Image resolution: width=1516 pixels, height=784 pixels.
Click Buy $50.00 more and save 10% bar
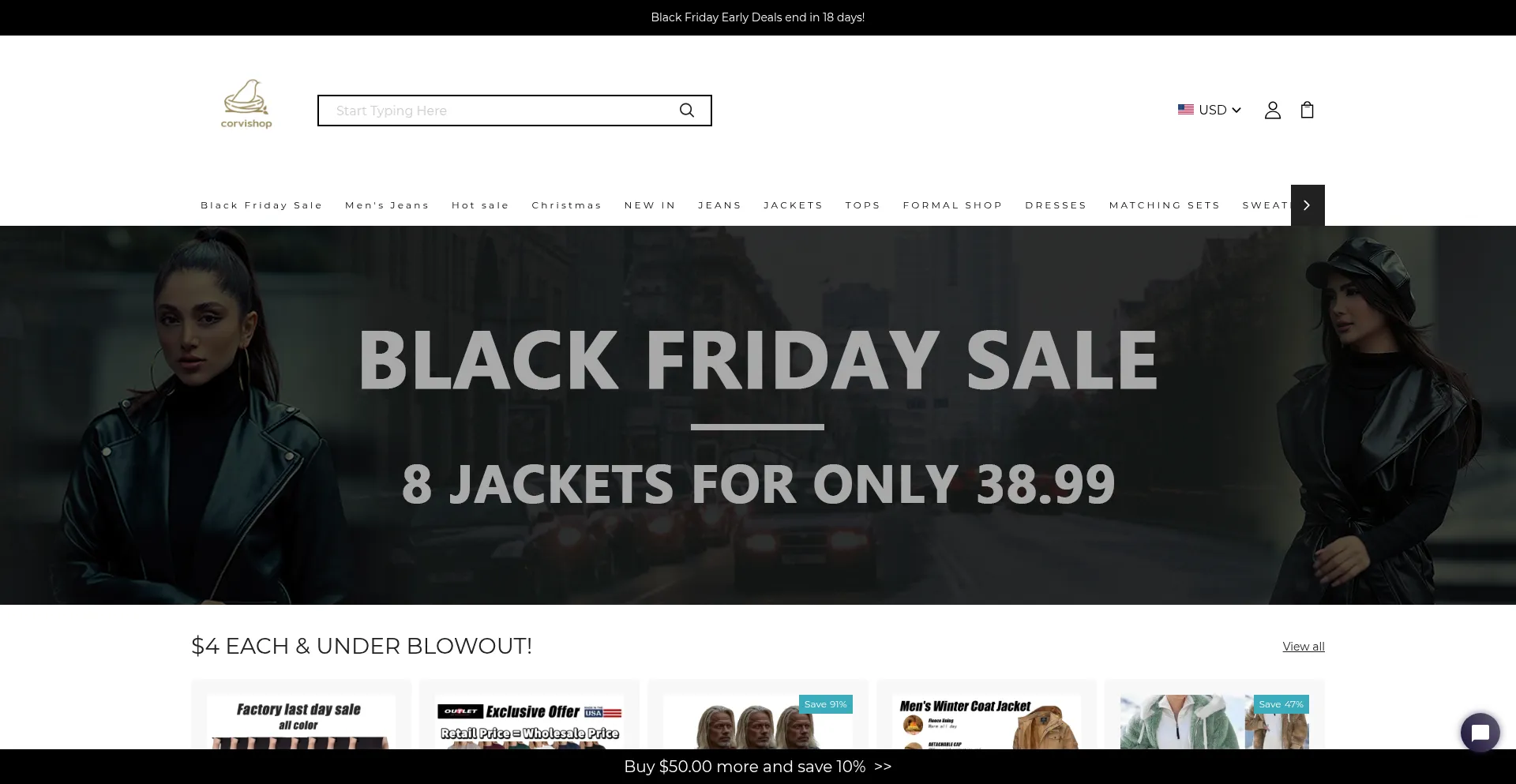click(758, 767)
